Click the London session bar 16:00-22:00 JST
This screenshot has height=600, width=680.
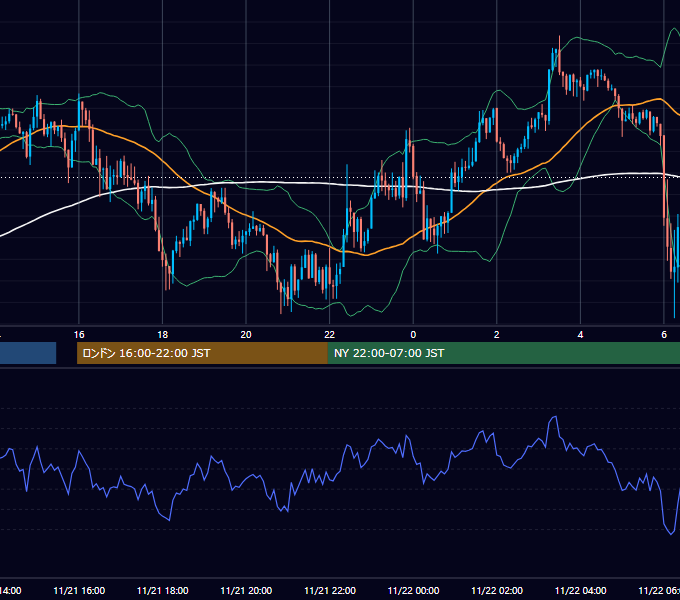click(x=202, y=353)
